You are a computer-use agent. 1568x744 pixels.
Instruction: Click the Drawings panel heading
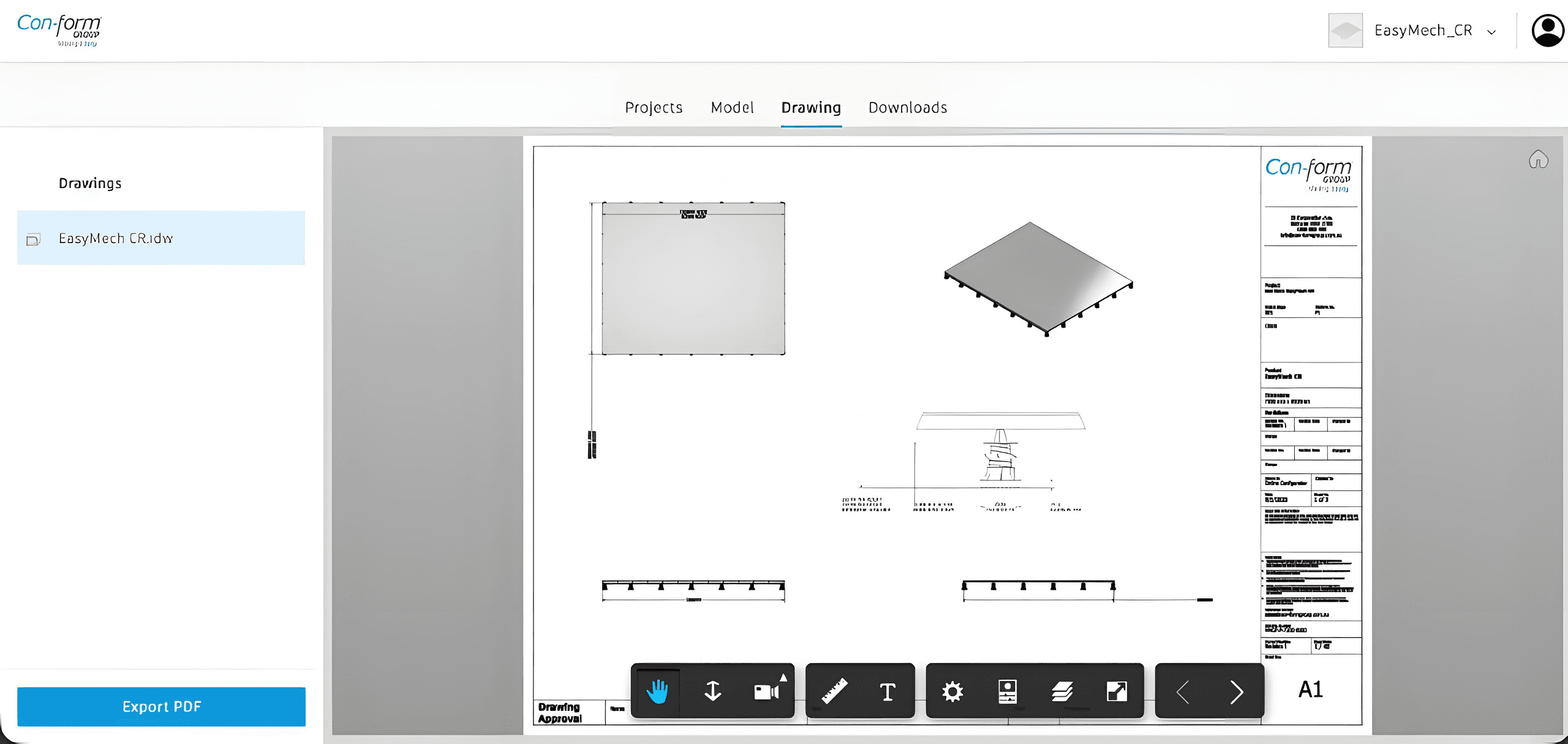pyautogui.click(x=90, y=183)
